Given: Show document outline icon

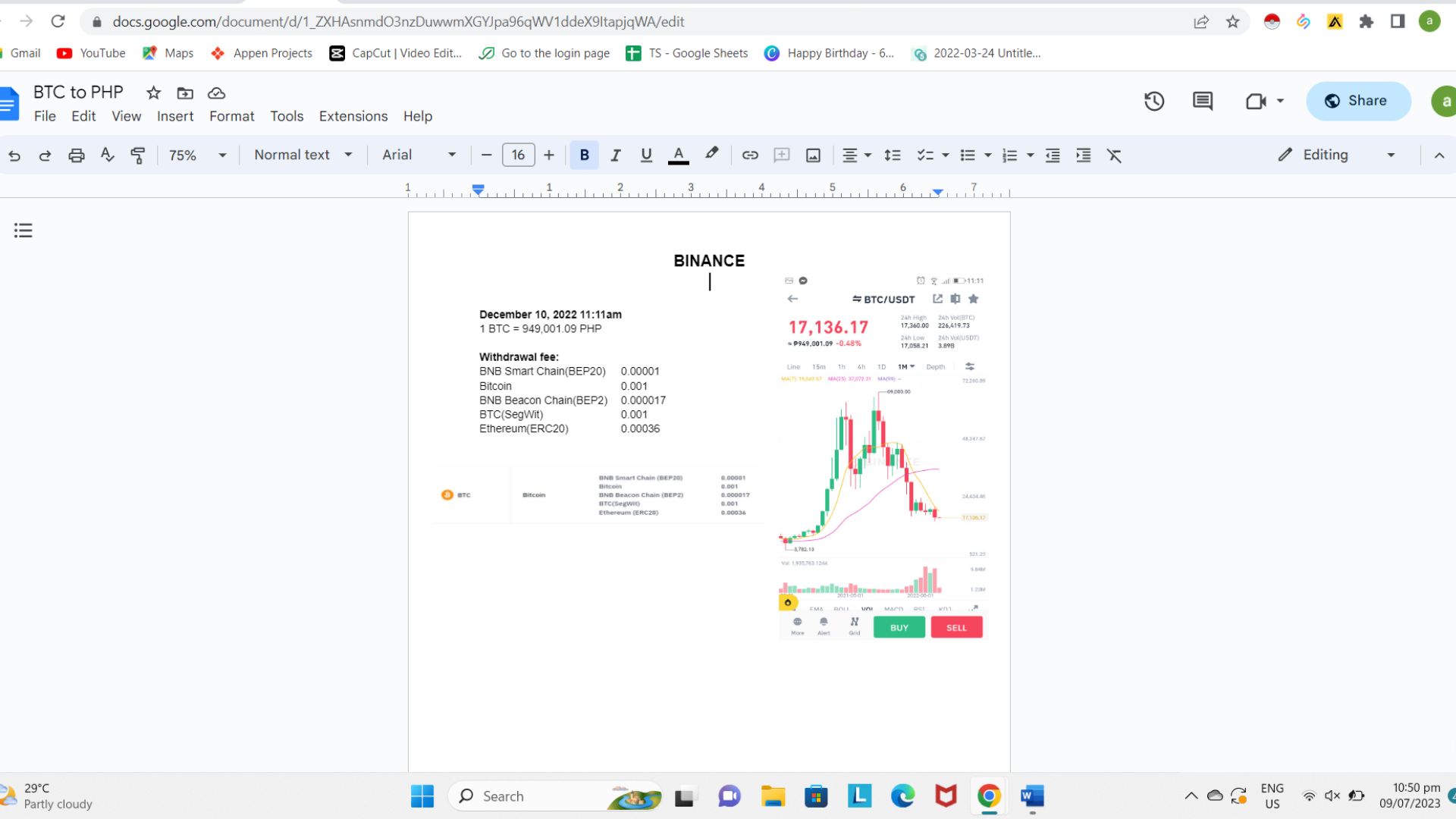Looking at the screenshot, I should (23, 231).
